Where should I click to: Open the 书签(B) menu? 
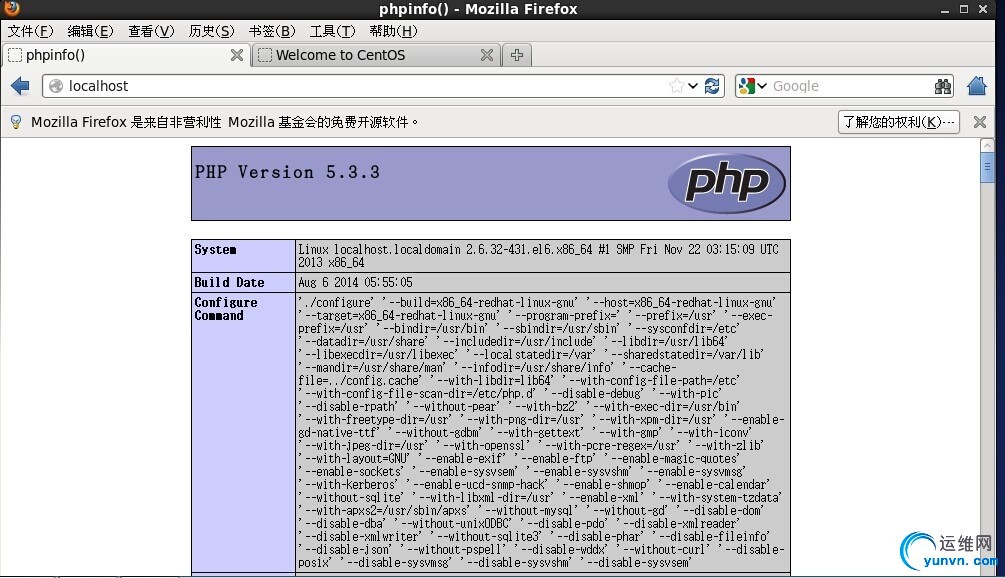(272, 31)
